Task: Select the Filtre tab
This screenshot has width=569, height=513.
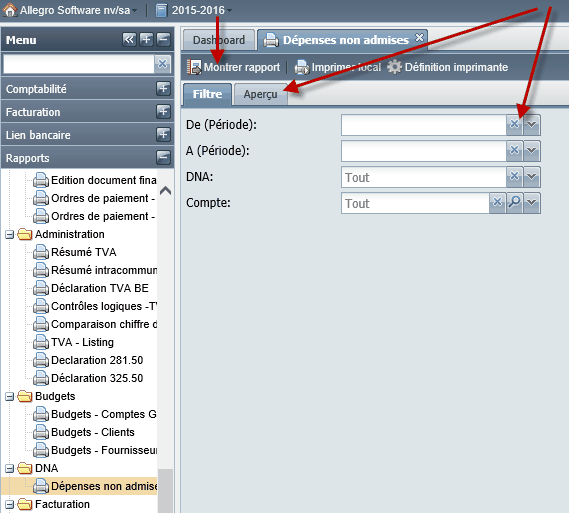Action: tap(207, 94)
